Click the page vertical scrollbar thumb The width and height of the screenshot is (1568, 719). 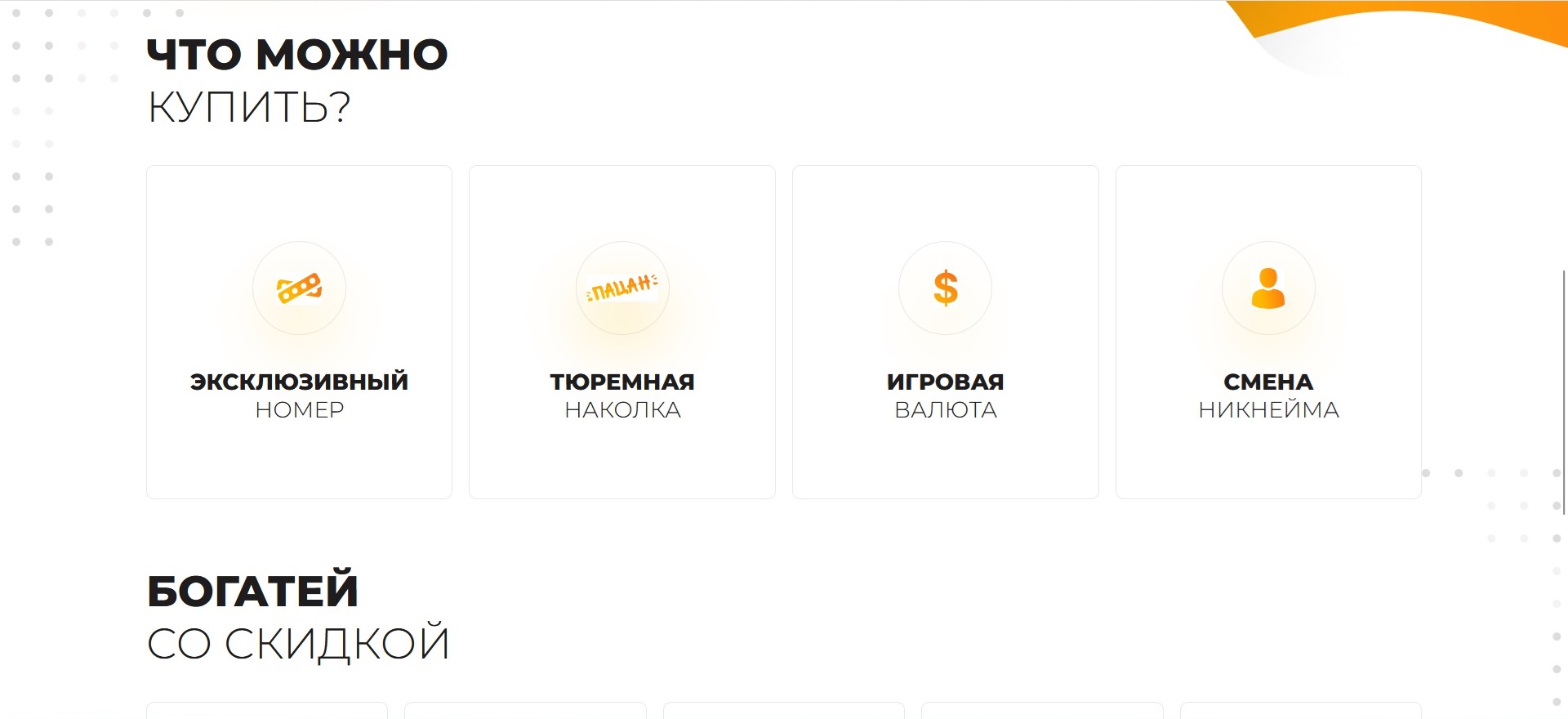[x=1564, y=392]
